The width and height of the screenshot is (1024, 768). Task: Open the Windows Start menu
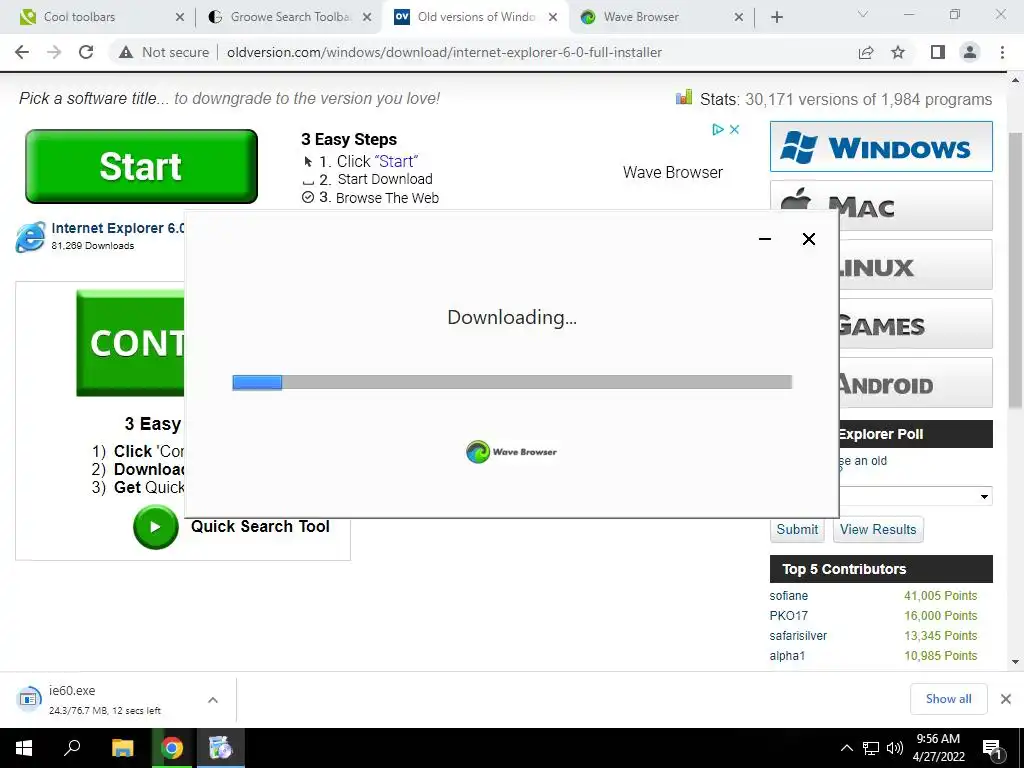[24, 748]
